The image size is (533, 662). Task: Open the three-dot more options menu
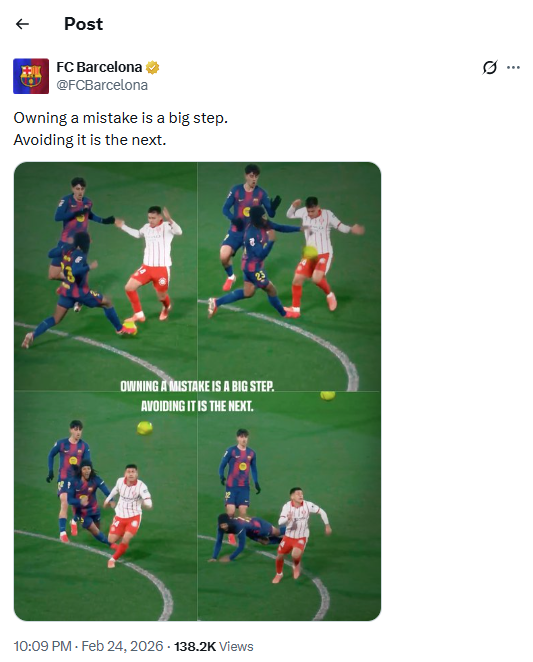[x=513, y=67]
